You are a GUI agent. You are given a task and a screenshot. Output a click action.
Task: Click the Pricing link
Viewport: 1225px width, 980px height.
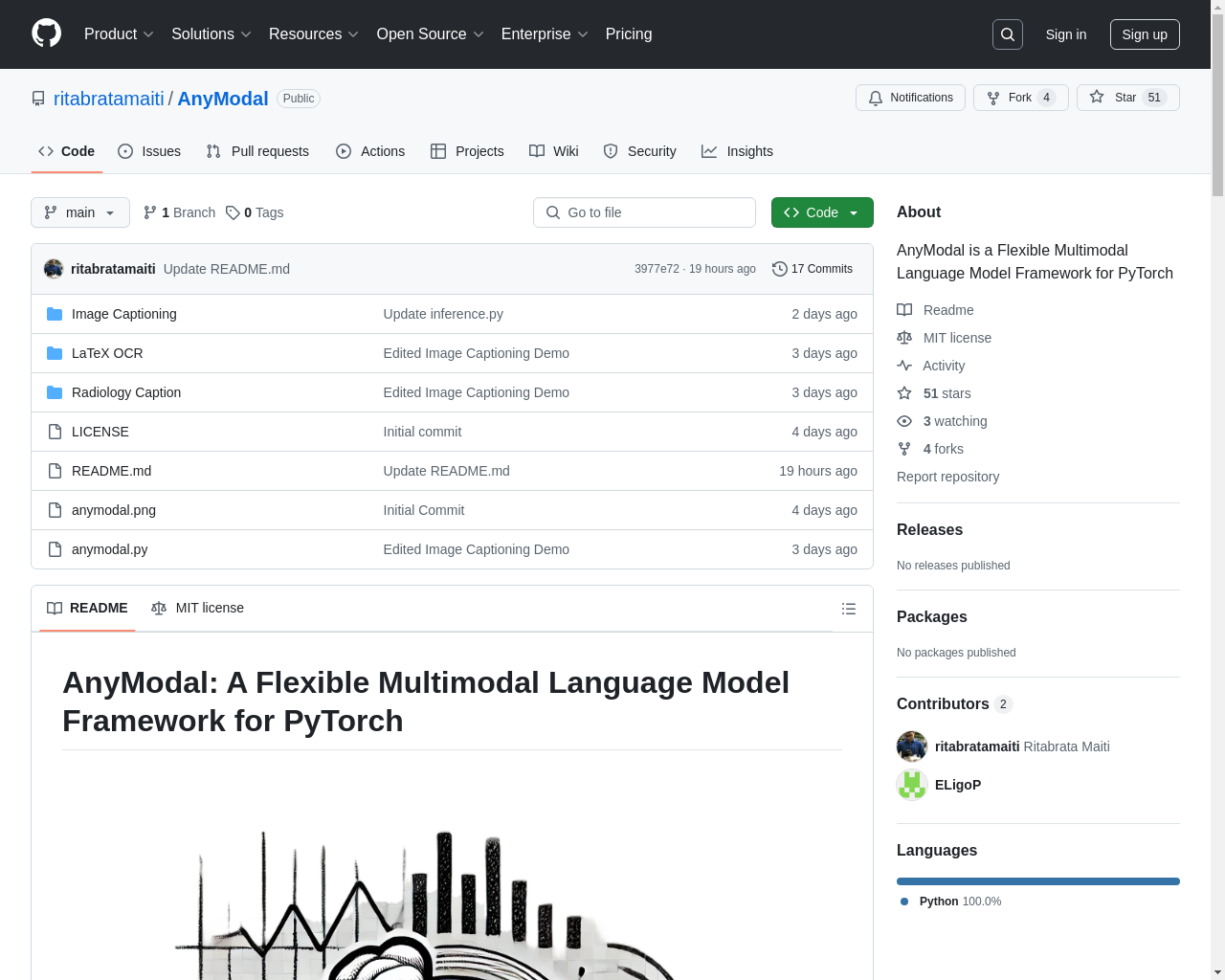(629, 34)
